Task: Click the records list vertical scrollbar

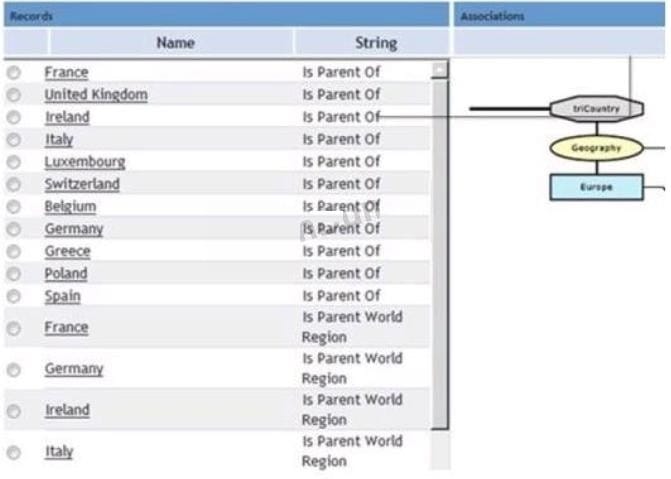Action: pos(439,250)
